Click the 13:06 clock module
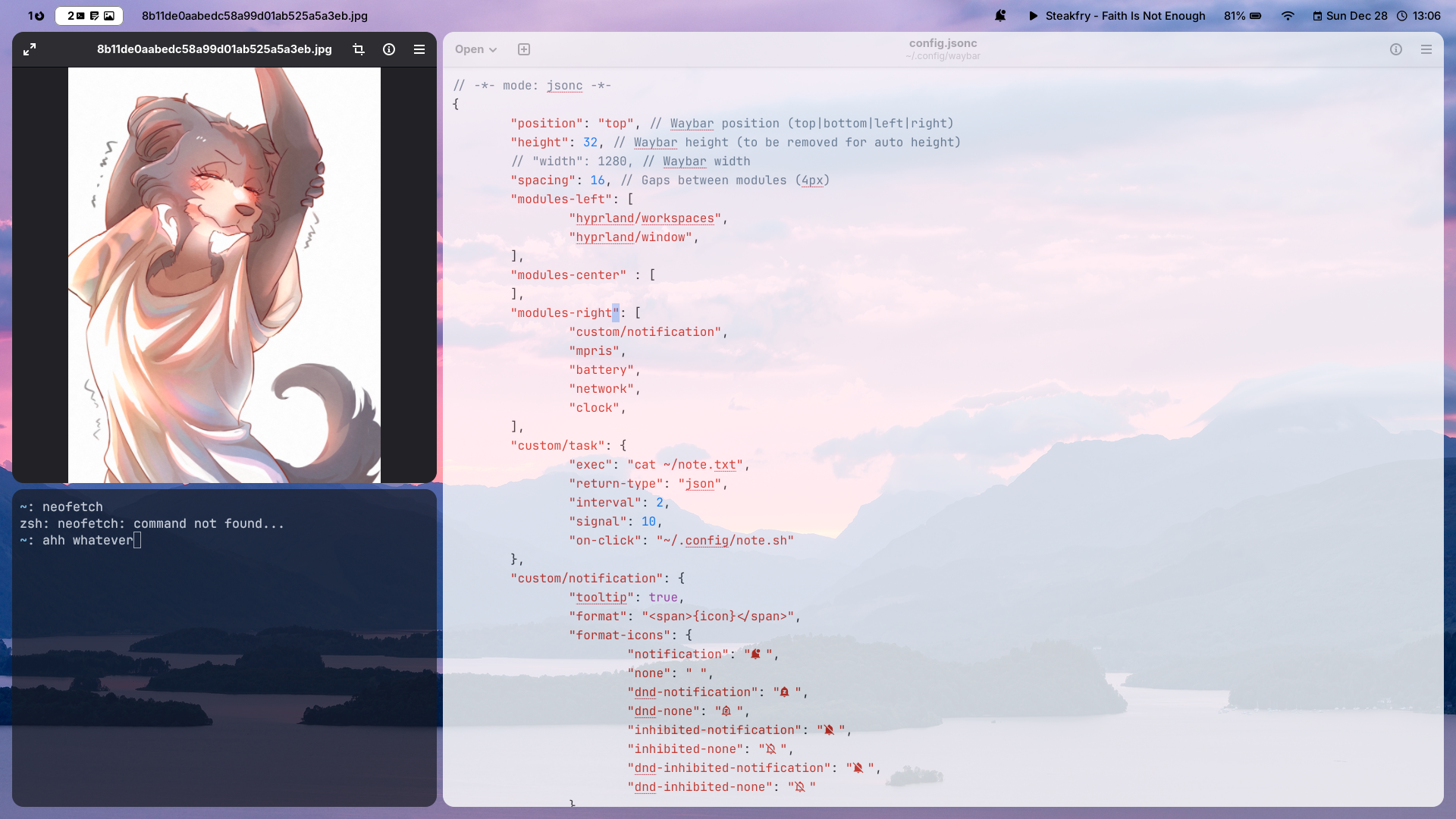This screenshot has height=819, width=1456. (x=1419, y=15)
